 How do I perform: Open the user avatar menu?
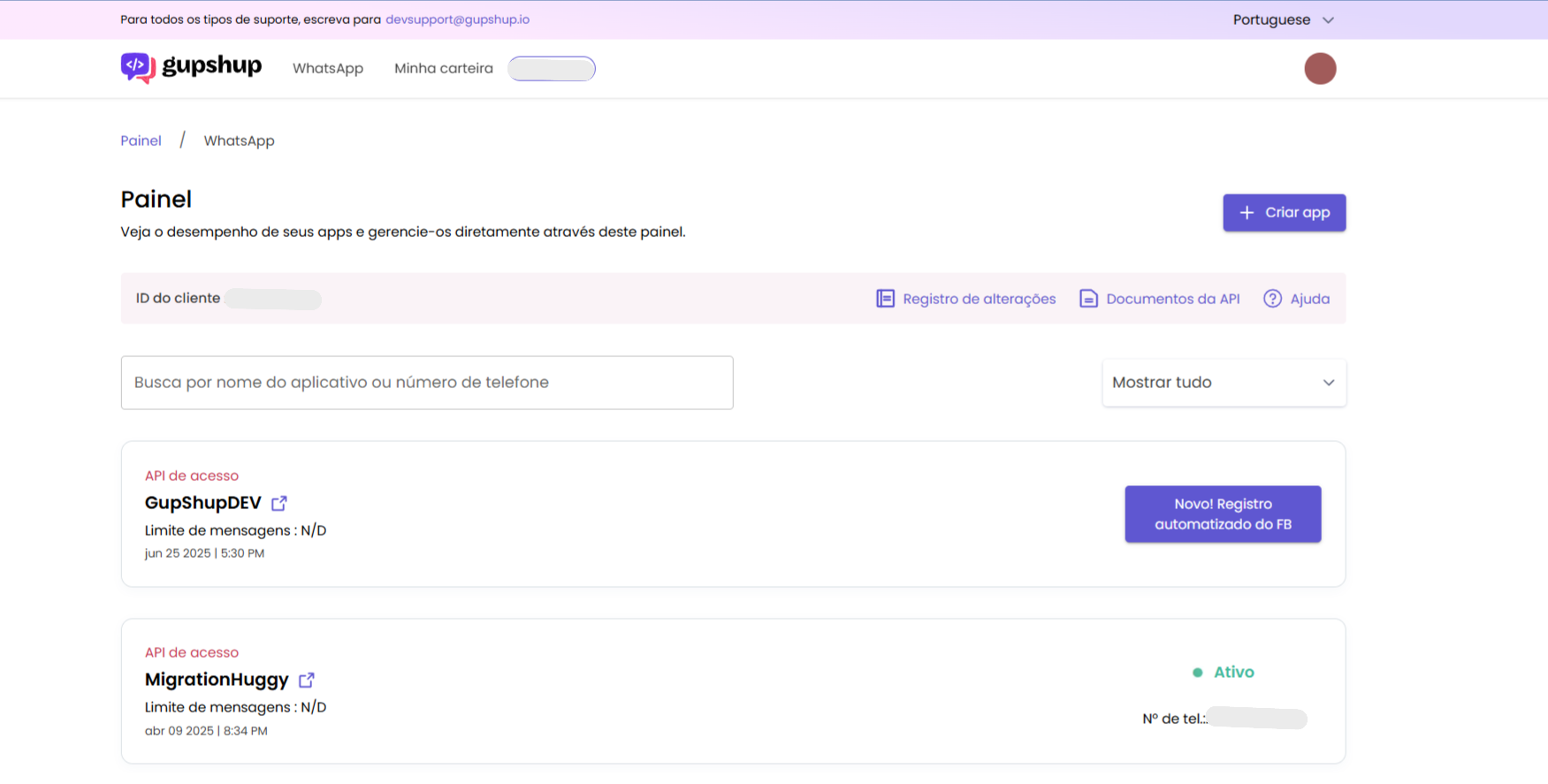[1320, 68]
